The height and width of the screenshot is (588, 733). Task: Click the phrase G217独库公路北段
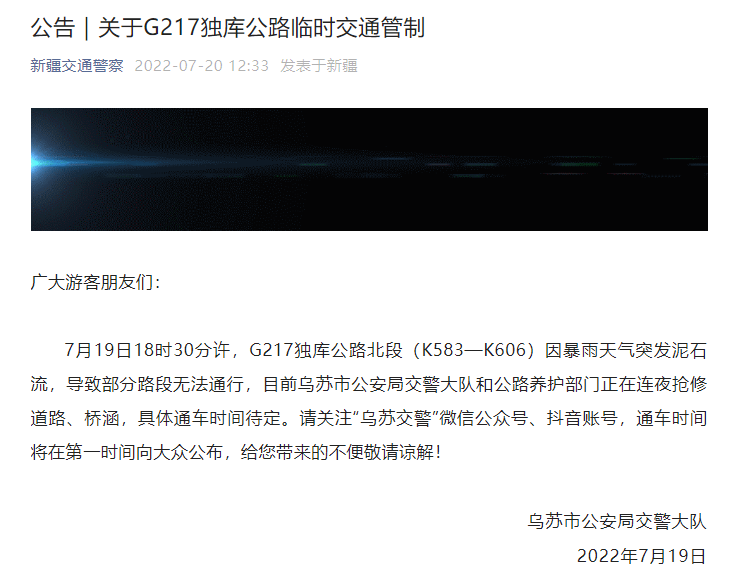coord(326,350)
